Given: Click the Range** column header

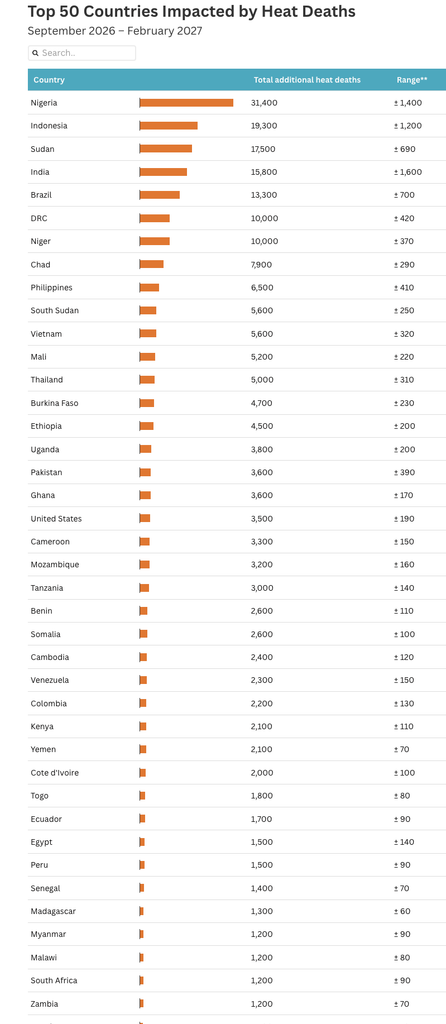Looking at the screenshot, I should [x=412, y=80].
